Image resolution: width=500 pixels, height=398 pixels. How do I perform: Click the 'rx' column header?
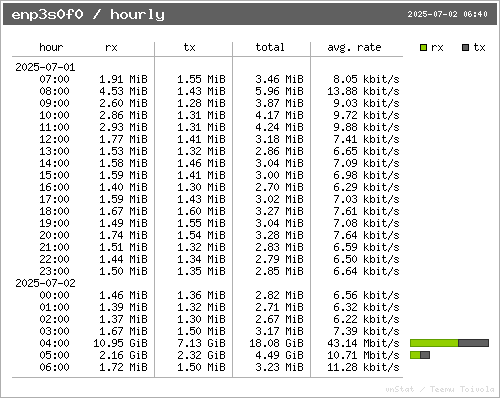coord(111,48)
